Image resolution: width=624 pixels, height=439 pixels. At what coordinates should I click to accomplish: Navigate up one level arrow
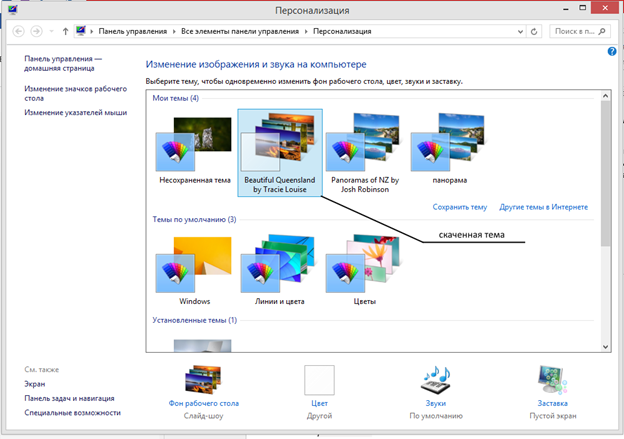pos(65,31)
